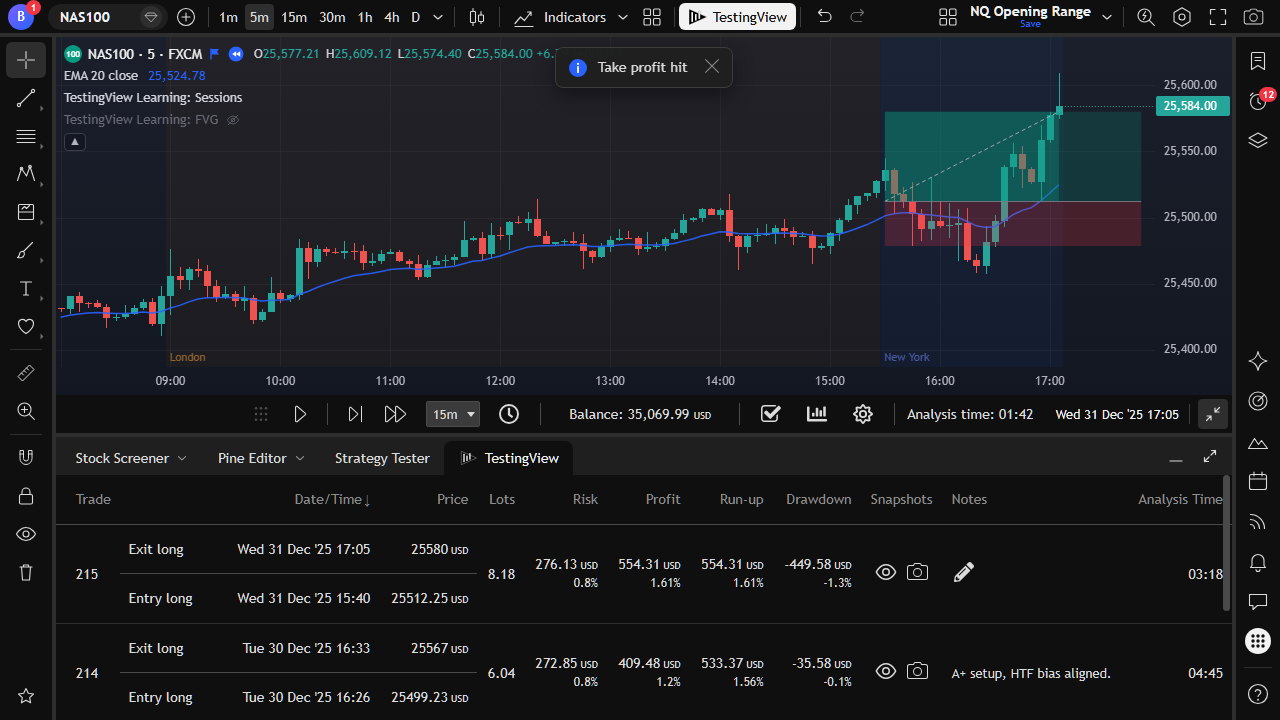This screenshot has width=1280, height=720.
Task: Open the Fibonacci retracement tool group
Action: pos(26,136)
